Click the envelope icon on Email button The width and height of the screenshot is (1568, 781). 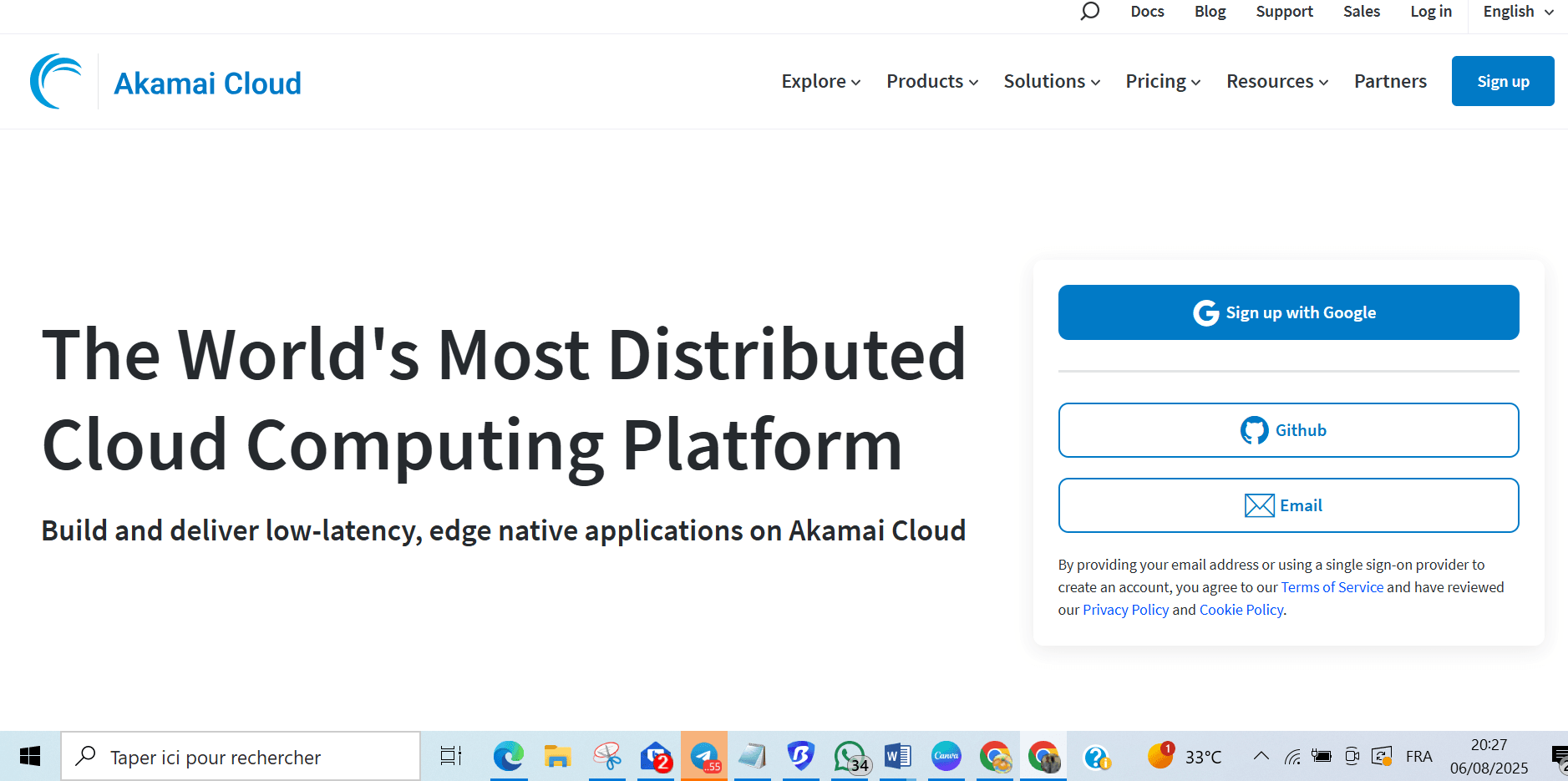point(1259,505)
